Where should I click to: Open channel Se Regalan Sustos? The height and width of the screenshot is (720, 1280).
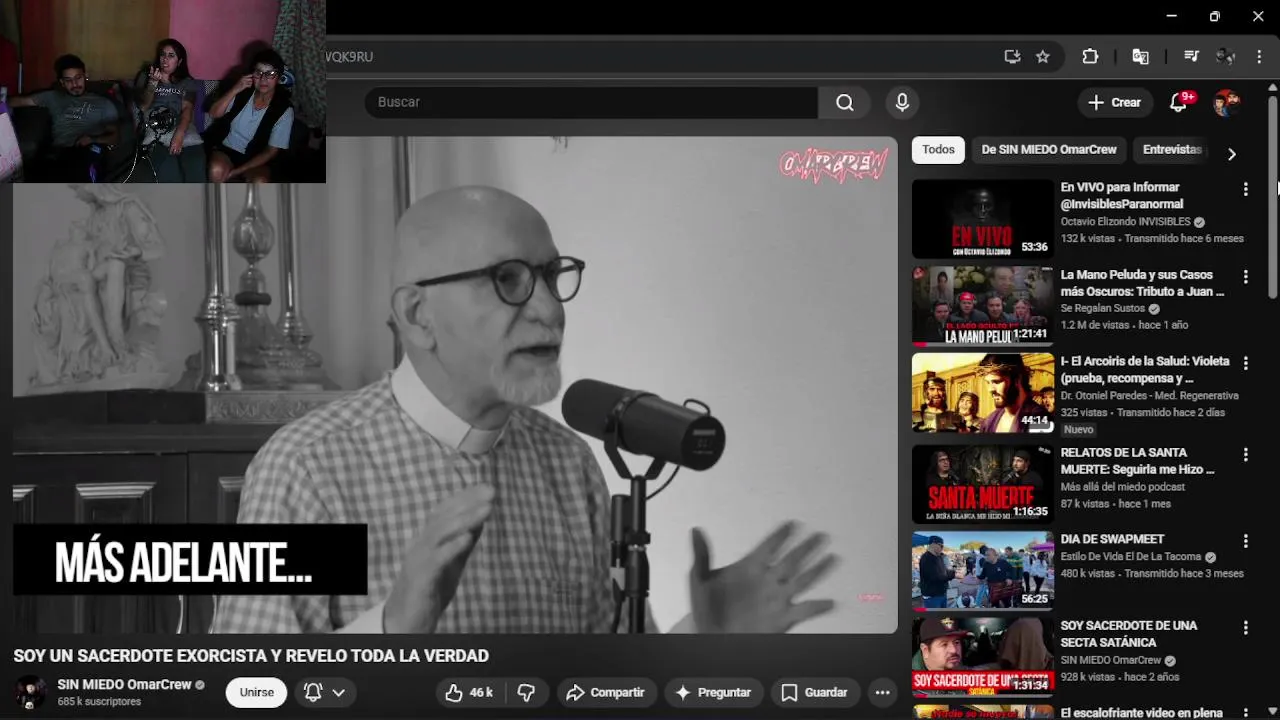[x=1102, y=309]
